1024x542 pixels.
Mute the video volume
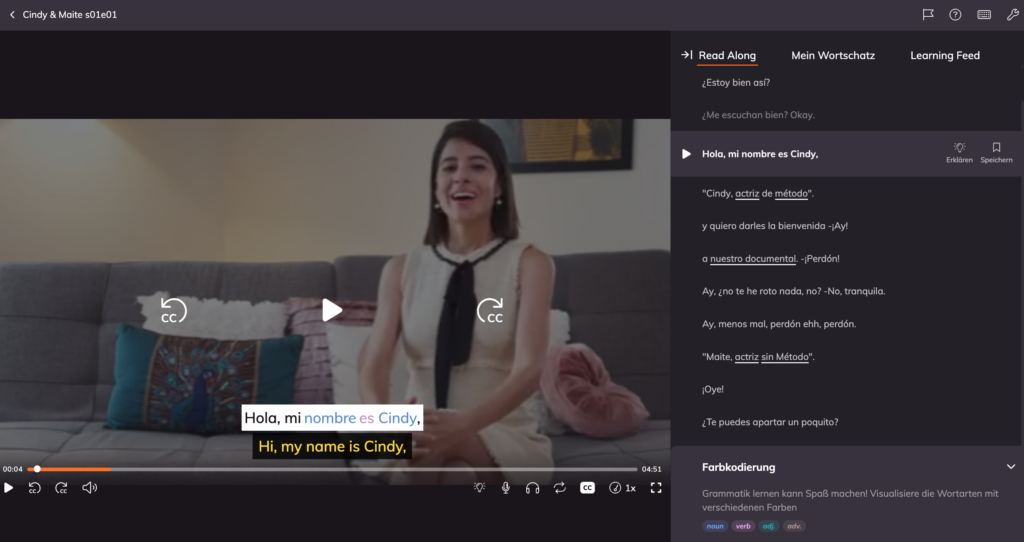[x=89, y=488]
